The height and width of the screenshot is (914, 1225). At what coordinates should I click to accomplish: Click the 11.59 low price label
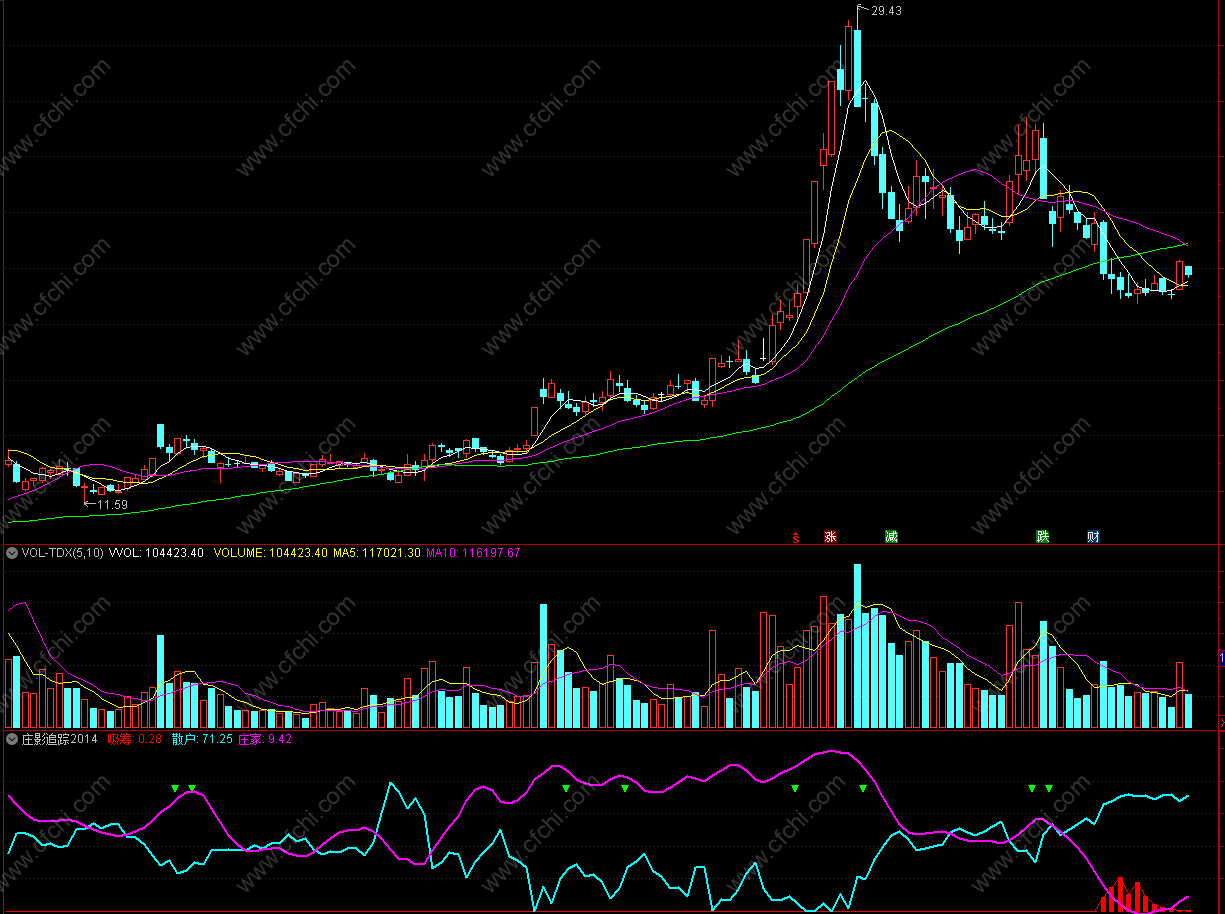[x=113, y=505]
